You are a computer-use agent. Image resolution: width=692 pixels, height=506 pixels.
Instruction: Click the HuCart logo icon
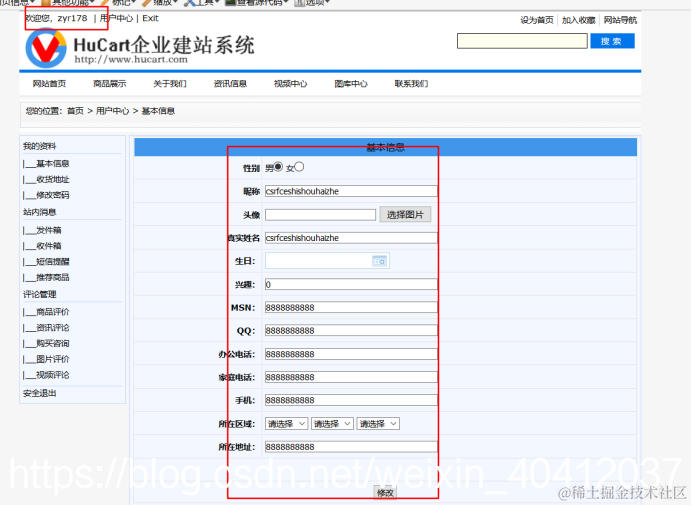point(46,48)
